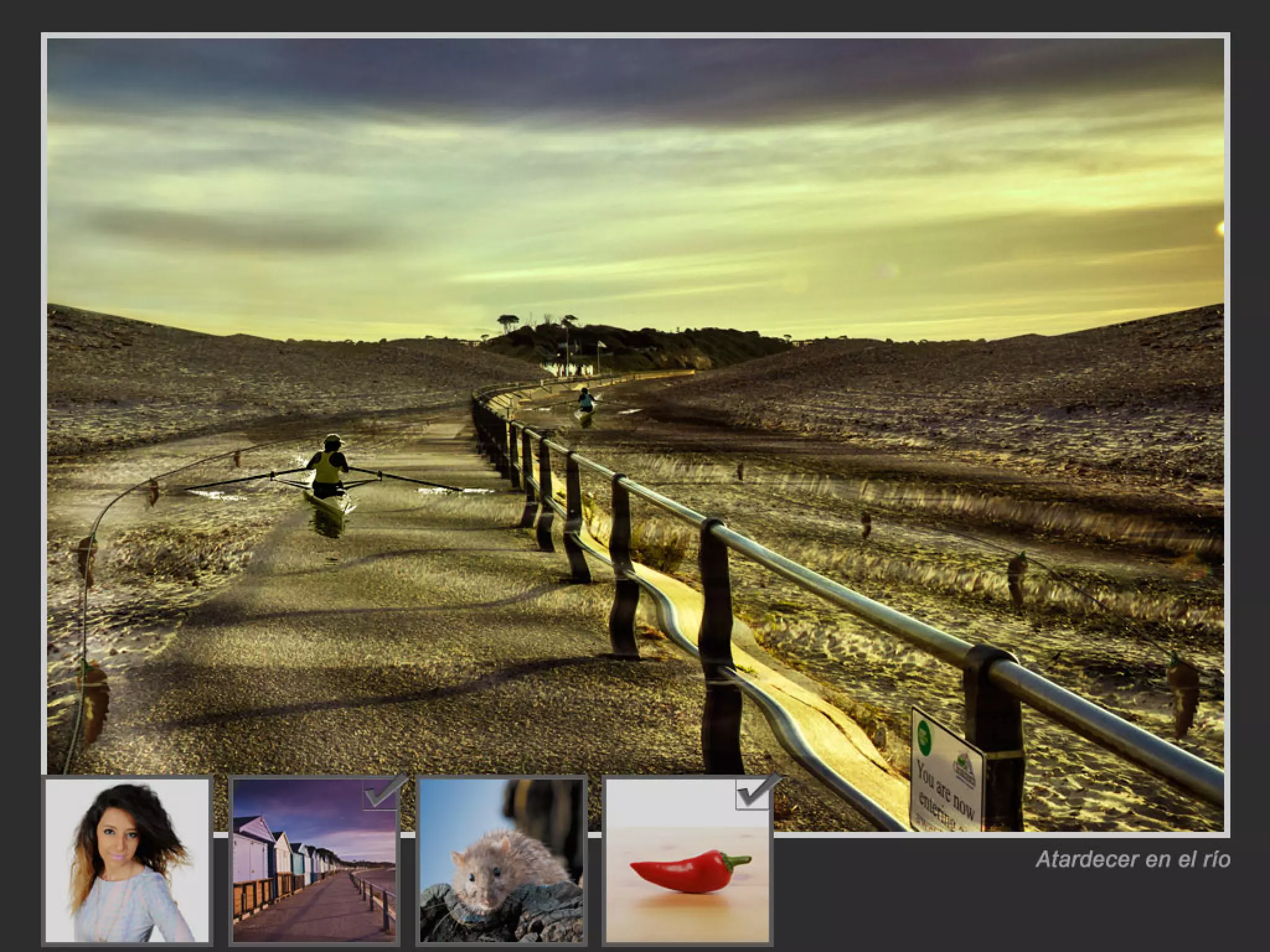Viewport: 1270px width, 952px height.
Task: Uncheck the beach huts thumbnail checkmark
Action: pyautogui.click(x=381, y=795)
